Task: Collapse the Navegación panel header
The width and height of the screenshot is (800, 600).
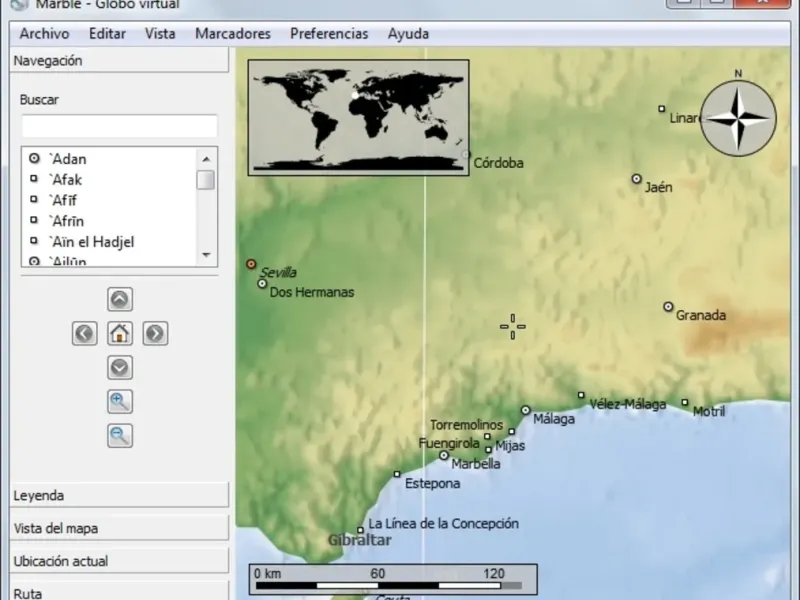Action: point(119,60)
